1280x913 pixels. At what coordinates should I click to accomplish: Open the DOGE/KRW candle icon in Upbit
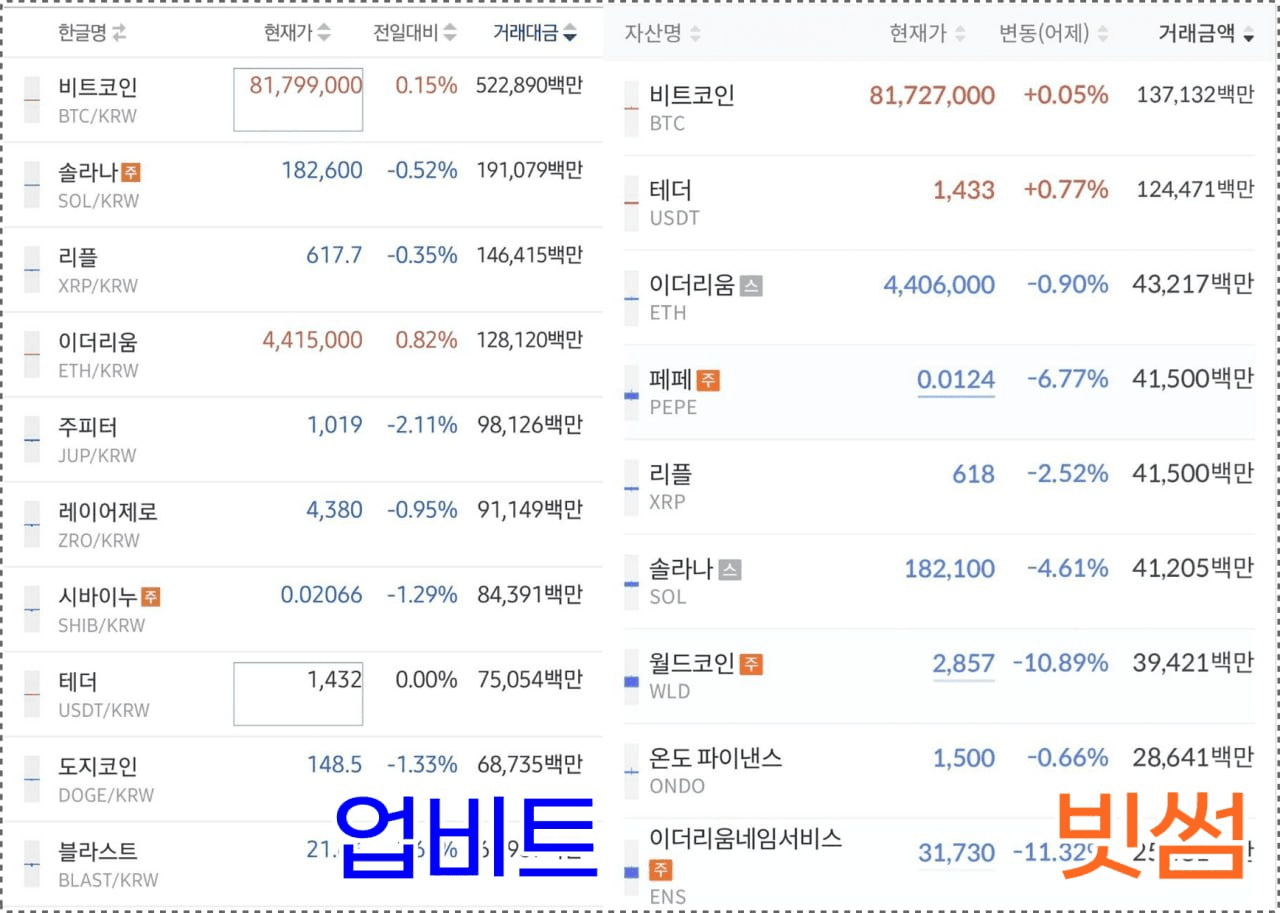(x=32, y=780)
